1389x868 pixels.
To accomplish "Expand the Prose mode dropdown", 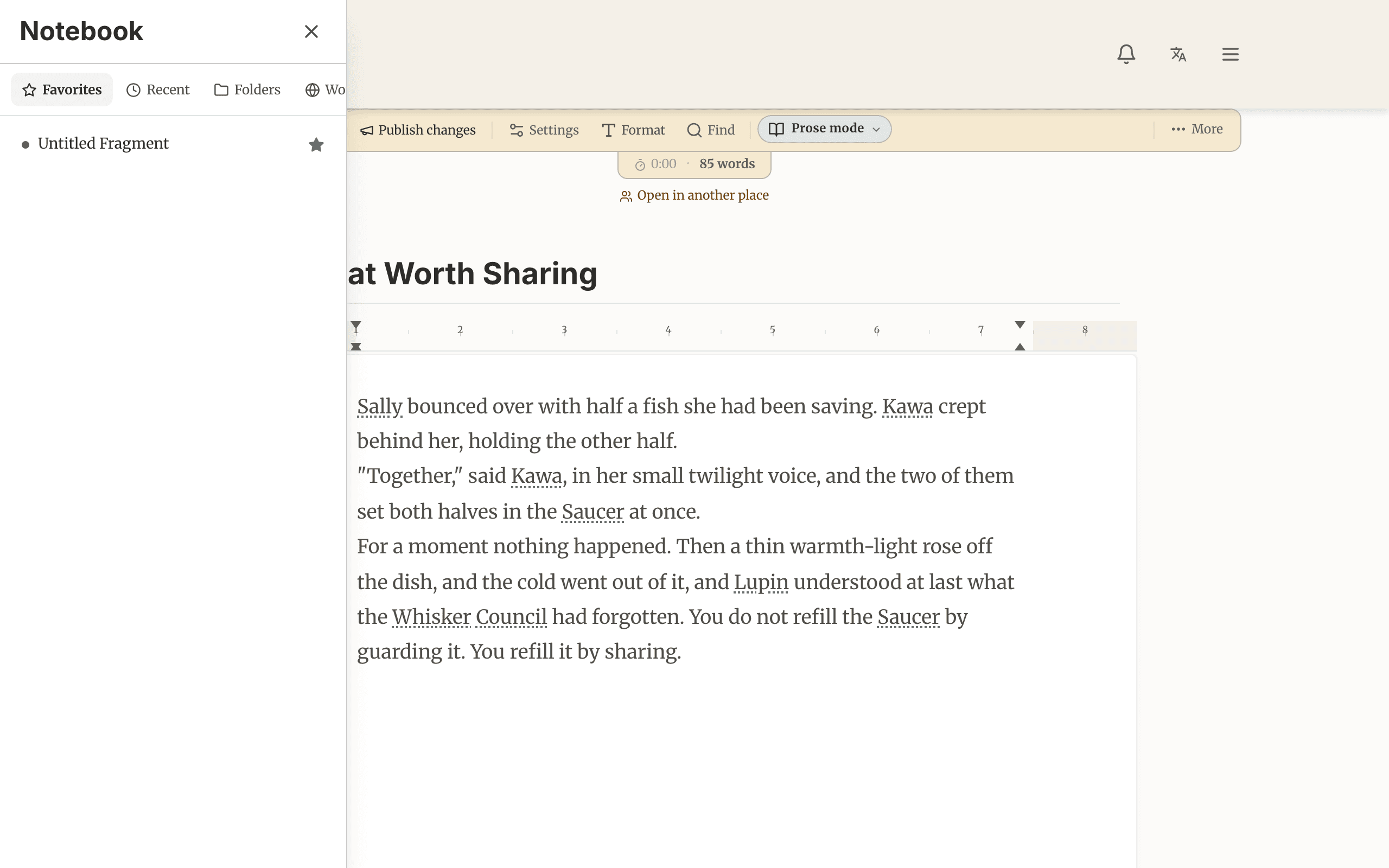I will (x=824, y=129).
